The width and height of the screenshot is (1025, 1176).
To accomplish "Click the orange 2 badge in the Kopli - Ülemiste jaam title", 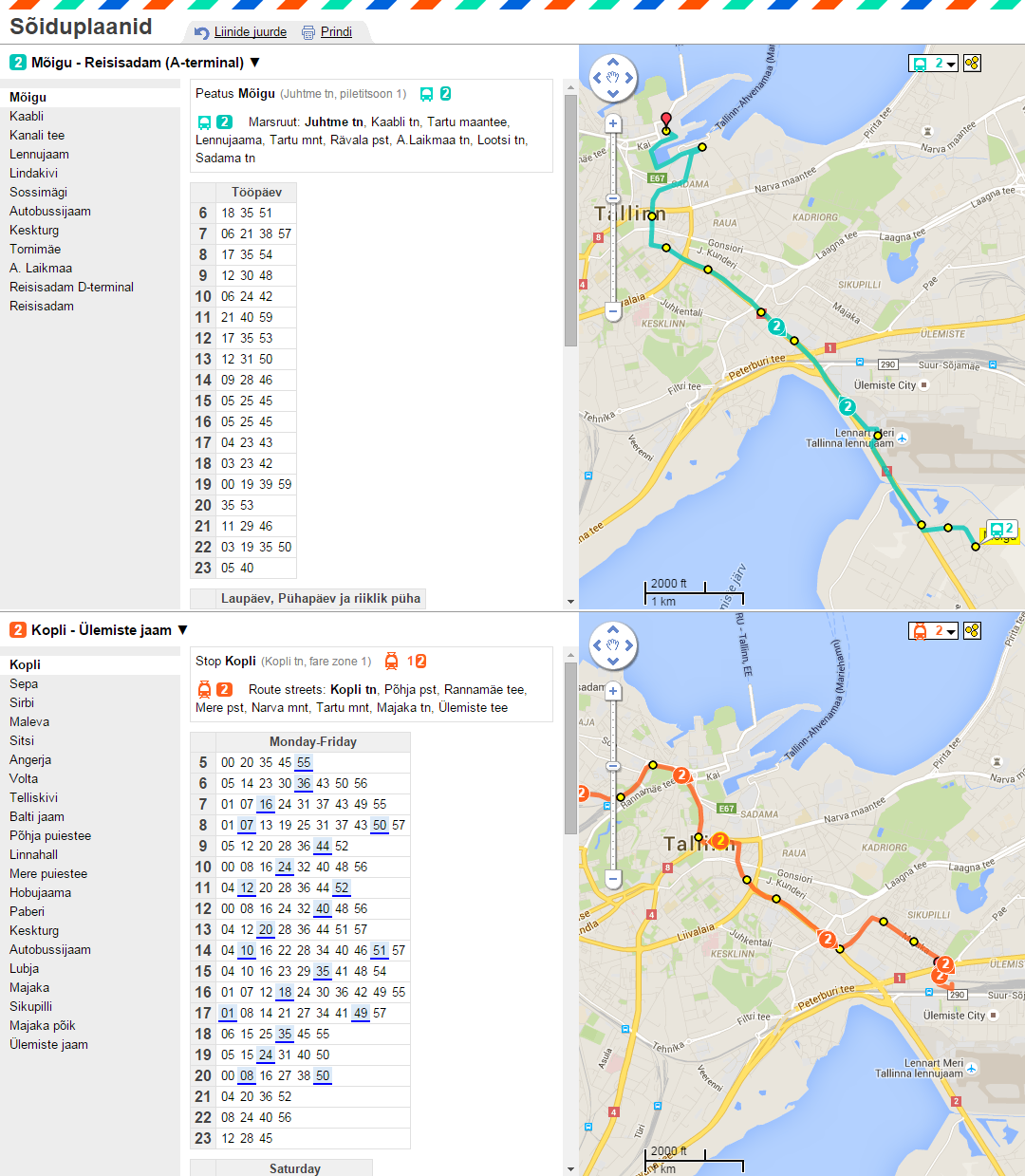I will [x=18, y=630].
